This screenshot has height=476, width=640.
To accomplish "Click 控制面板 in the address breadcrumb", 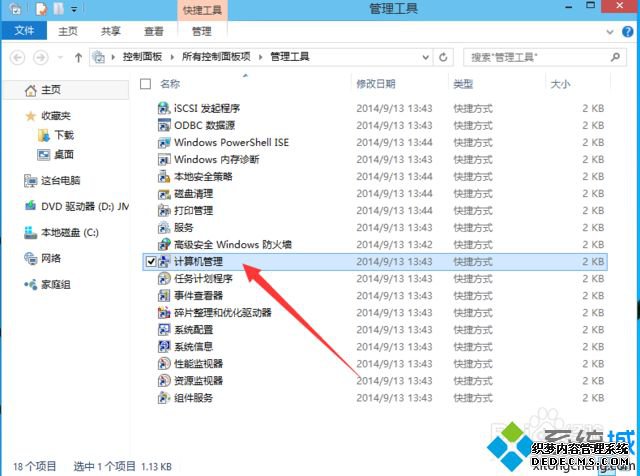I will point(142,57).
